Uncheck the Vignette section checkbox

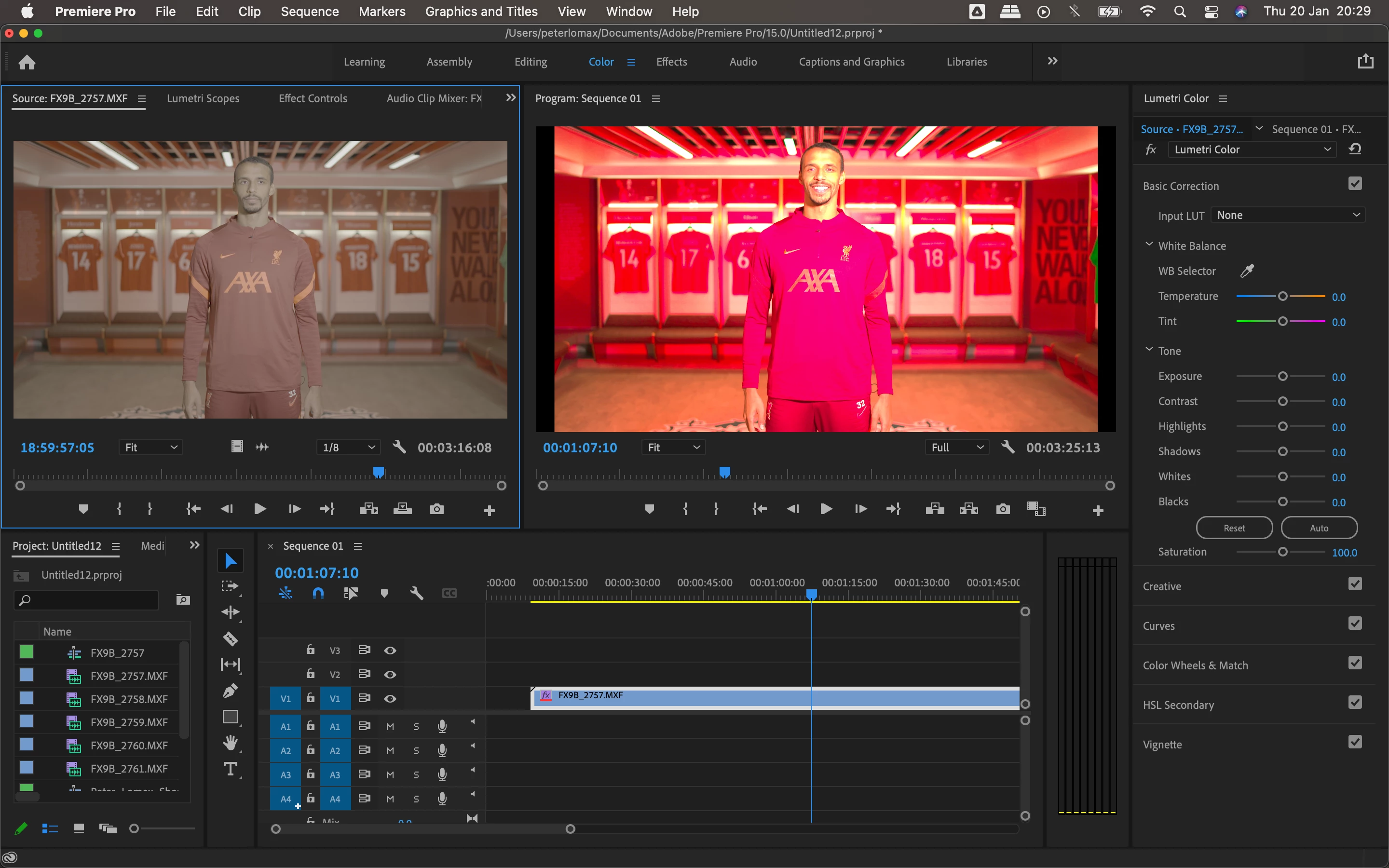click(1355, 742)
